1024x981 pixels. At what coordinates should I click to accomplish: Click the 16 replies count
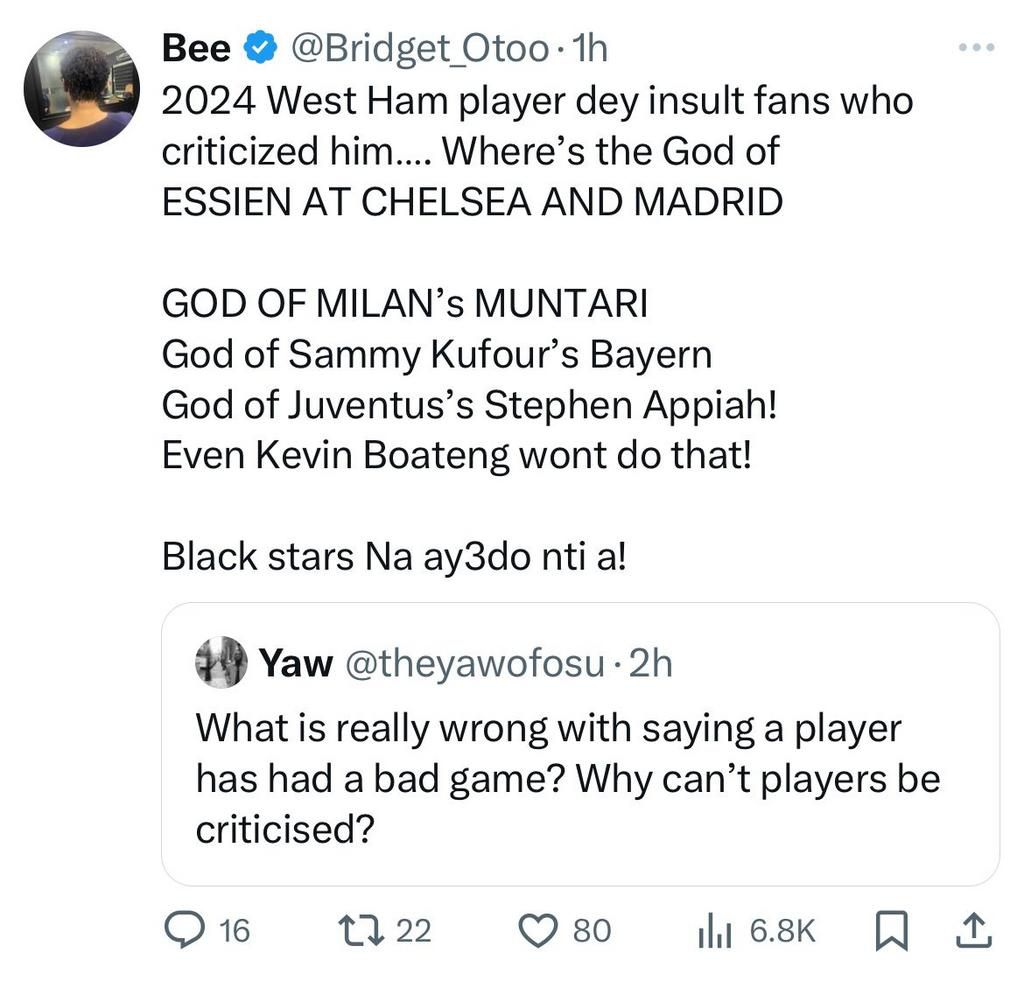pos(234,931)
